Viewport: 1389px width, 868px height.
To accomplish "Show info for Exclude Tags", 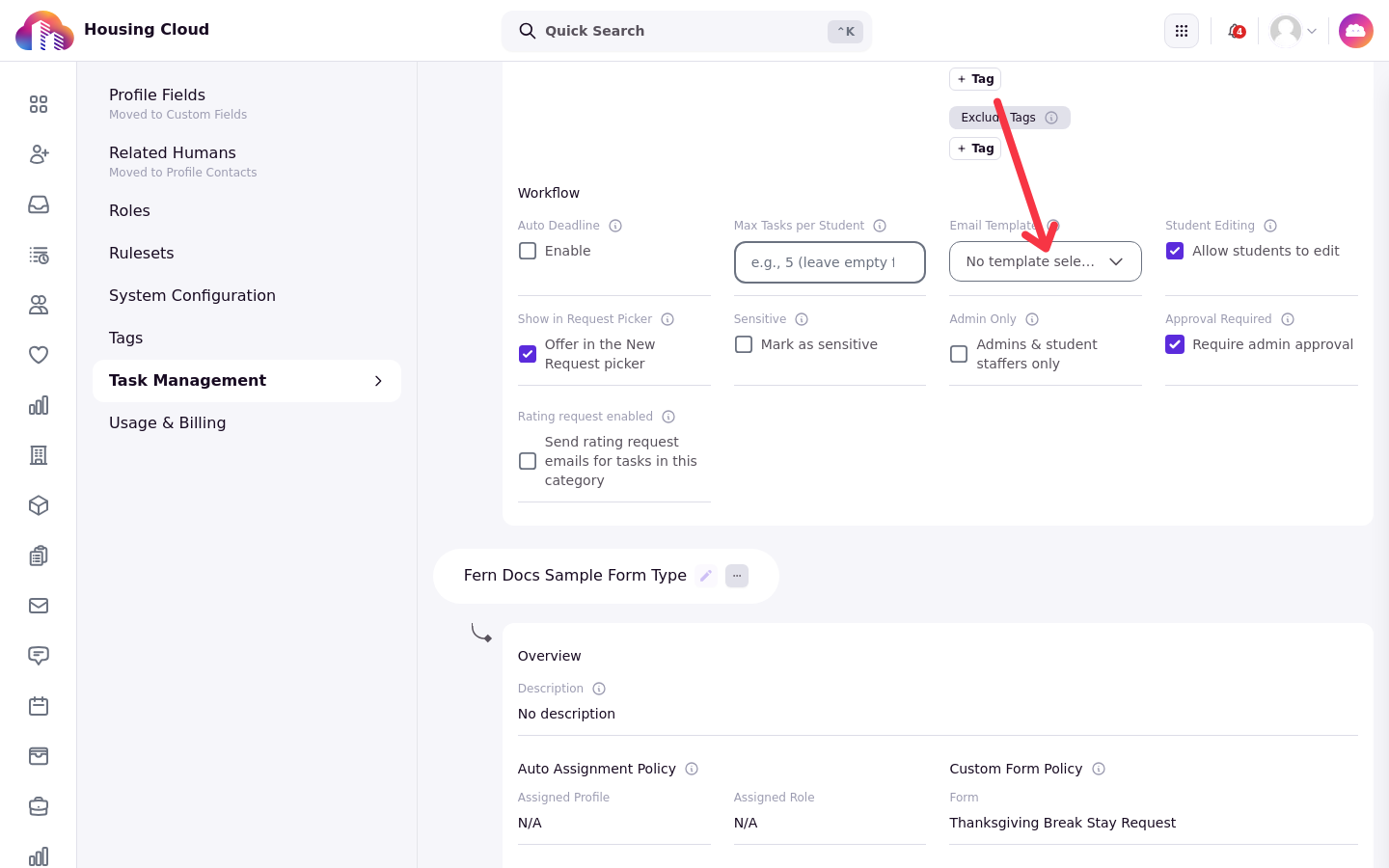I will click(1051, 118).
